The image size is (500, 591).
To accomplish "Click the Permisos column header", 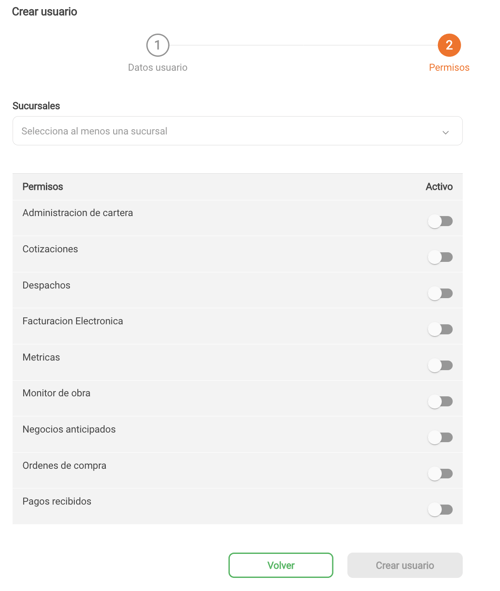I will [x=43, y=187].
